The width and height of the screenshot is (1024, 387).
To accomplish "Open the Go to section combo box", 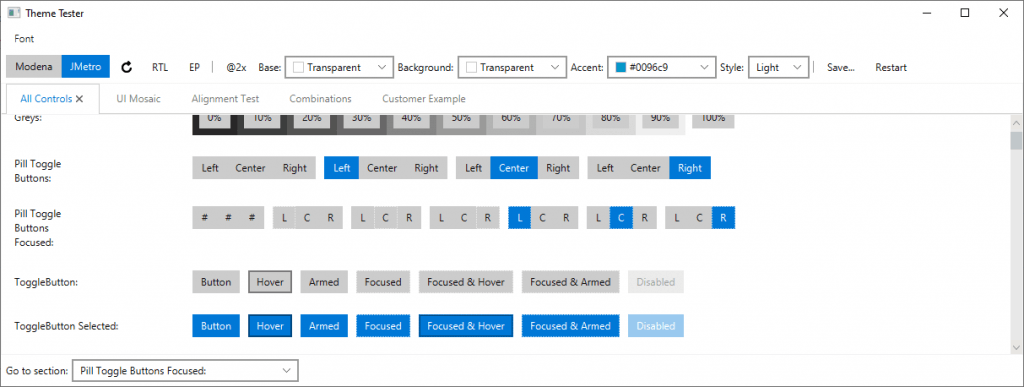I will click(x=185, y=371).
